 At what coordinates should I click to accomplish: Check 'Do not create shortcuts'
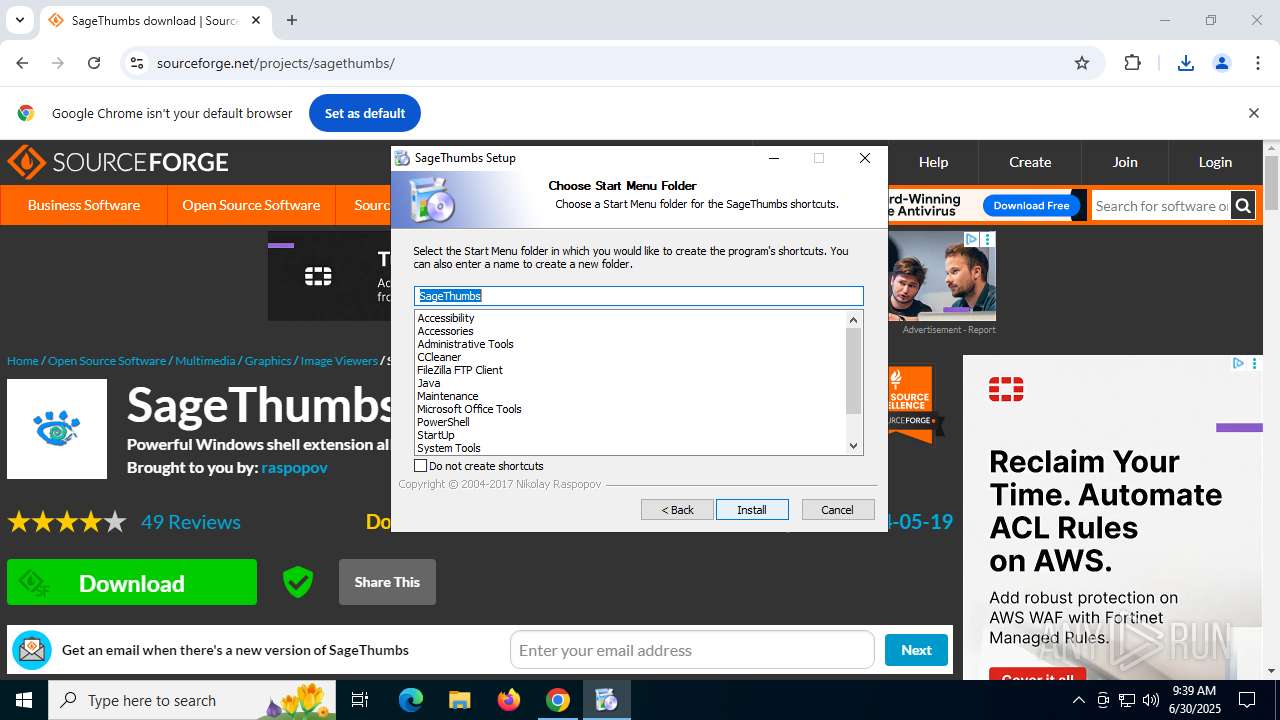pos(479,466)
